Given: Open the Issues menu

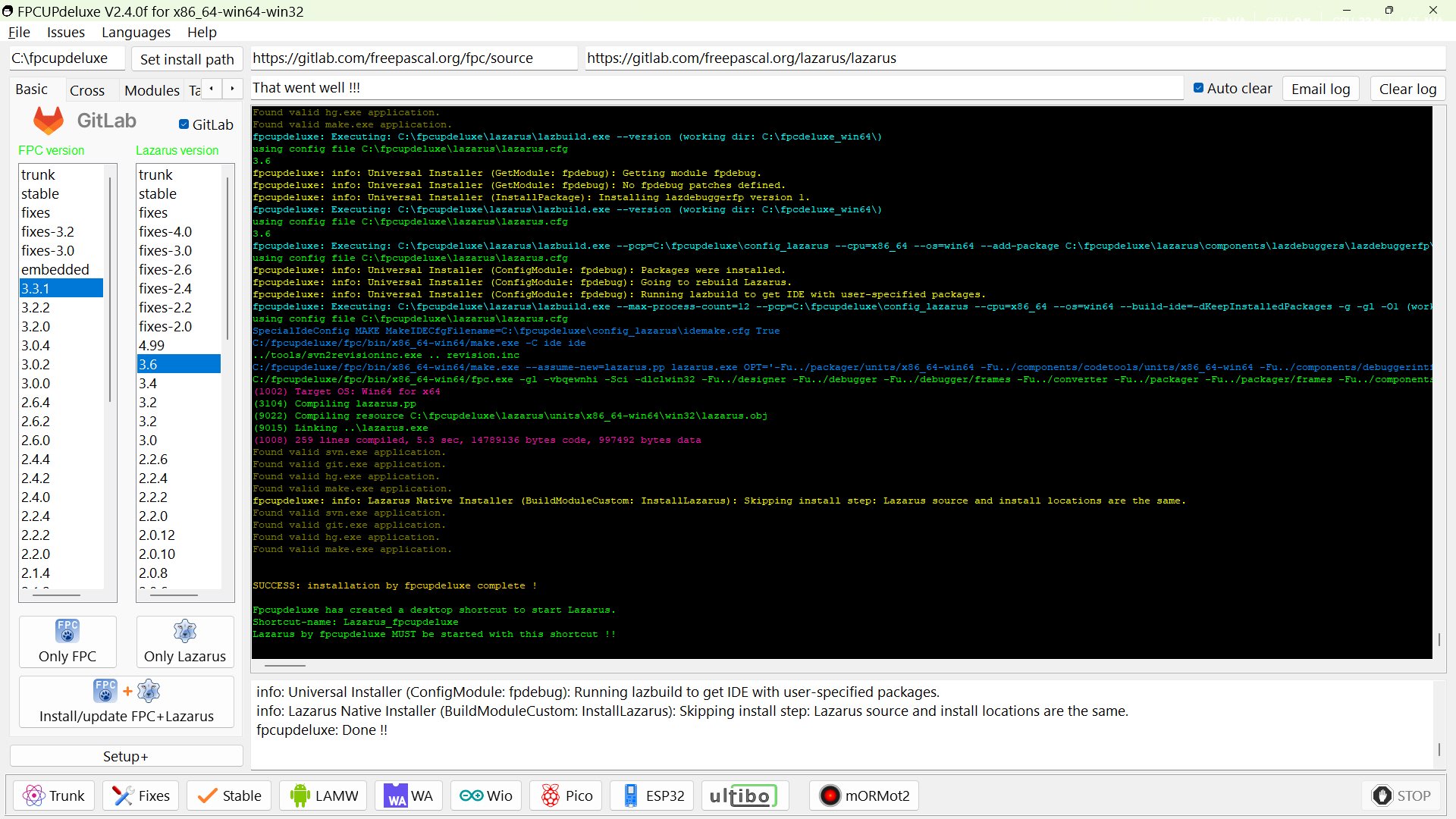Looking at the screenshot, I should pos(66,32).
